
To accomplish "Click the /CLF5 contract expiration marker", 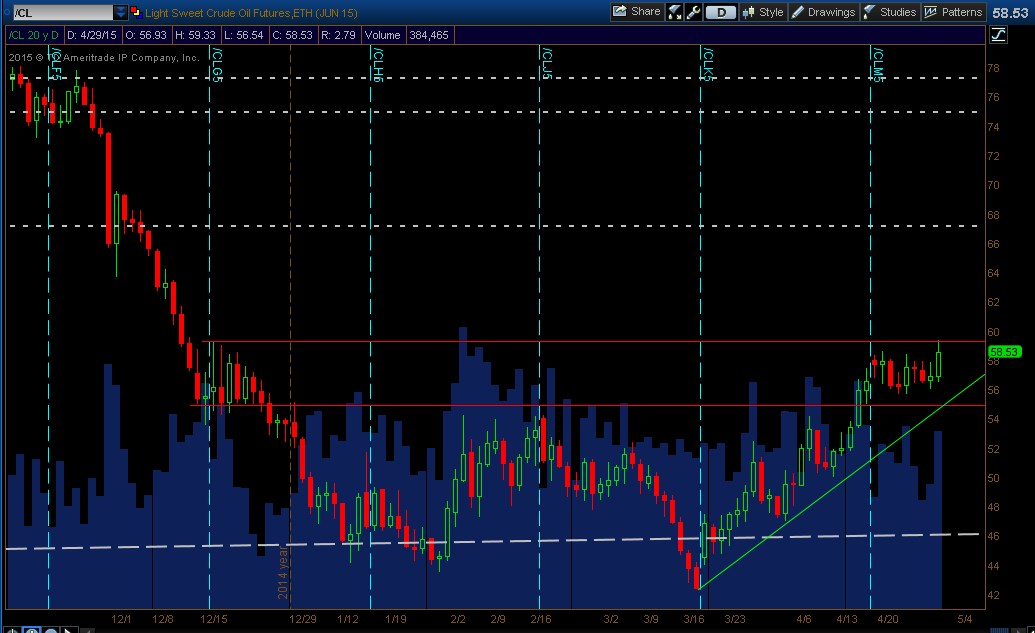I will coord(56,64).
